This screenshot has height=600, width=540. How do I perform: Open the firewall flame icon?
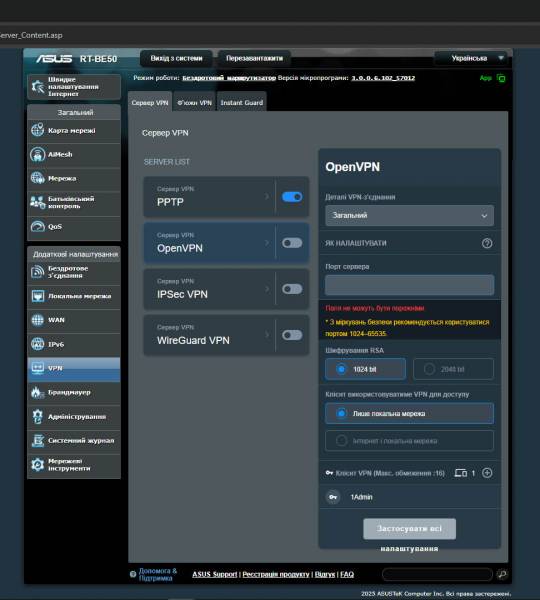(38, 392)
